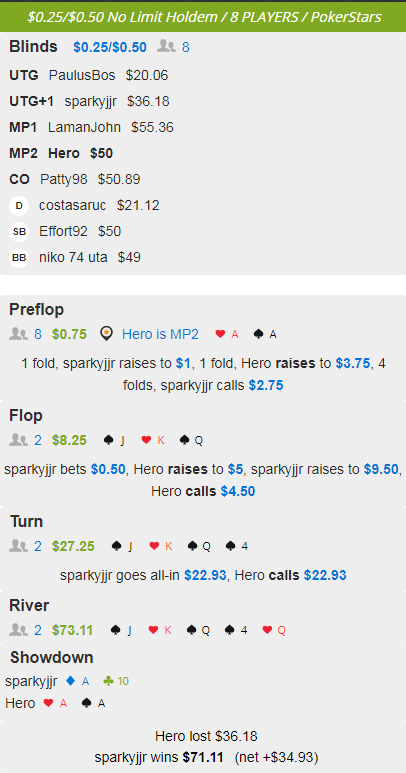Screen dimensions: 406x773
Task: Click Hero's ace of hearts at Showdown
Action: [55, 703]
